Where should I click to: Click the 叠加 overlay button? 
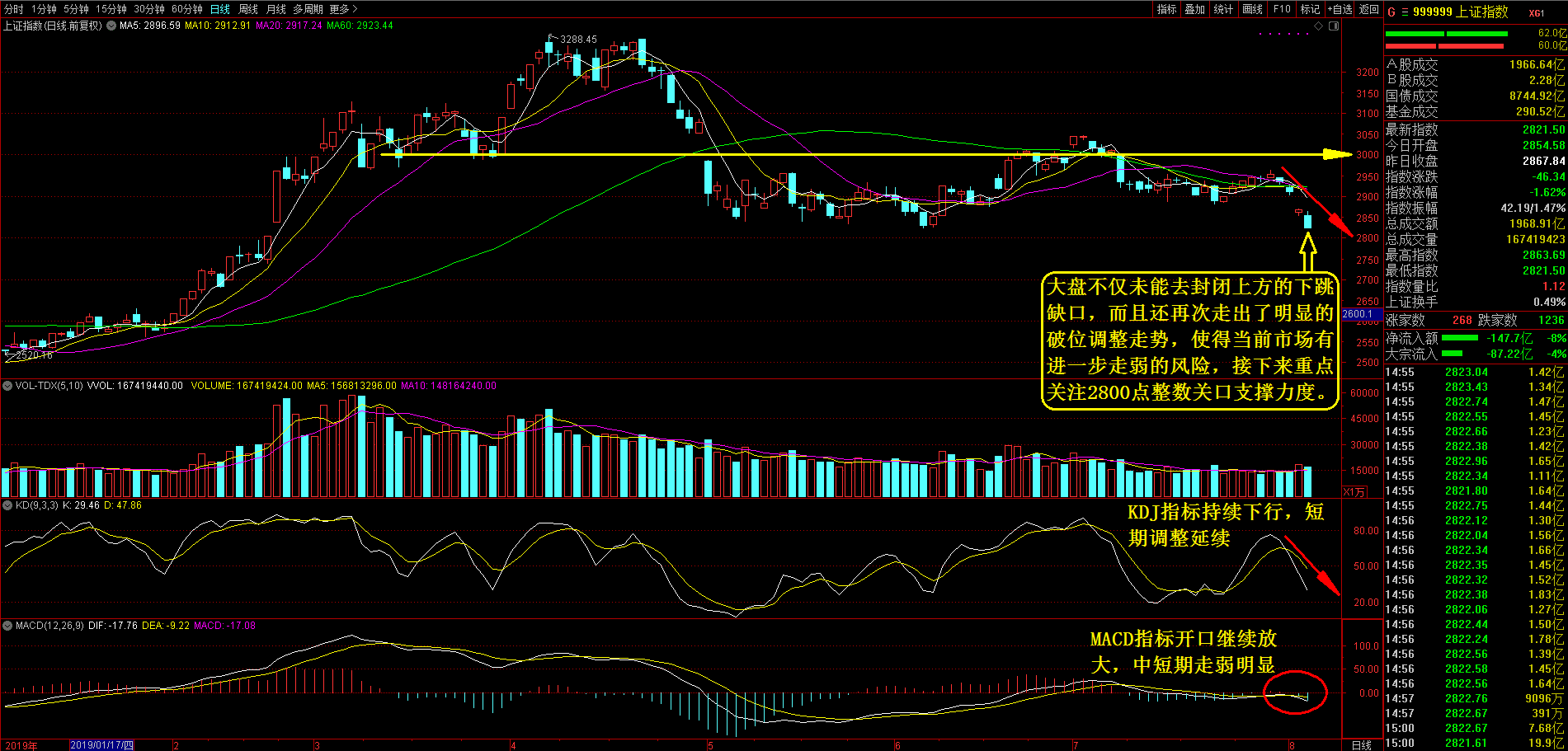pyautogui.click(x=1195, y=9)
